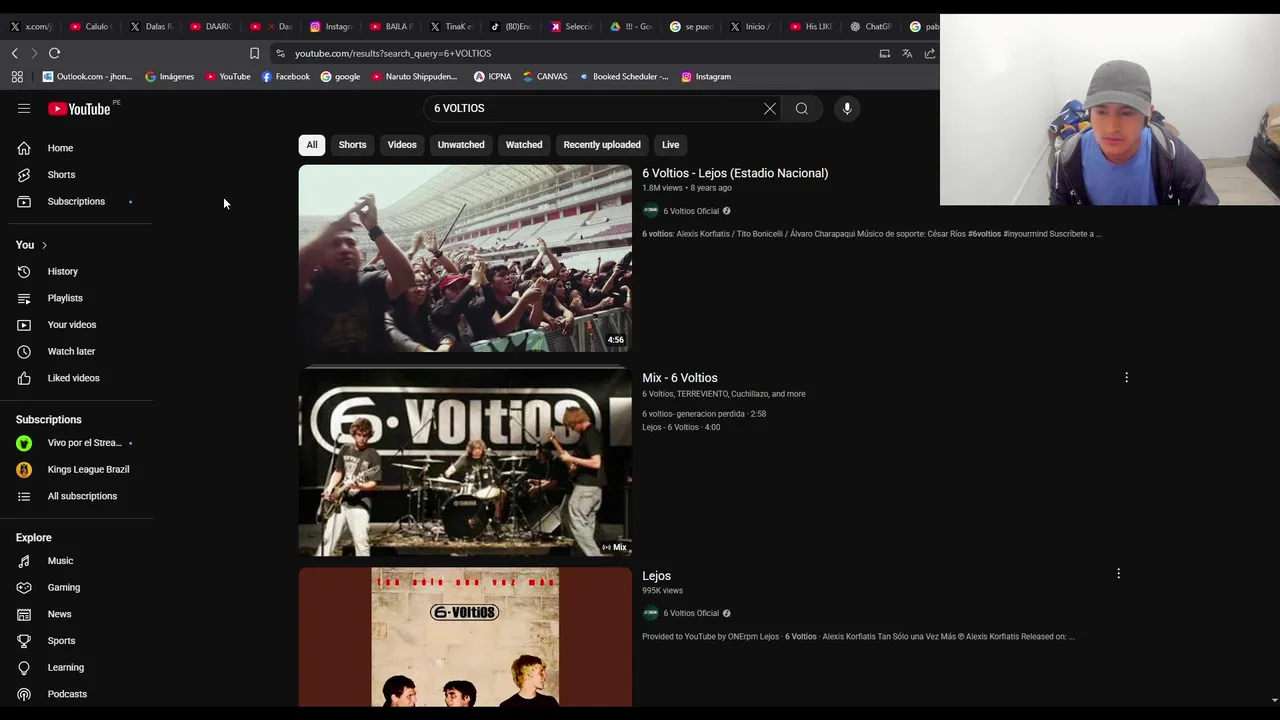The image size is (1280, 720).
Task: Open the browser apps grid icon
Action: [17, 77]
